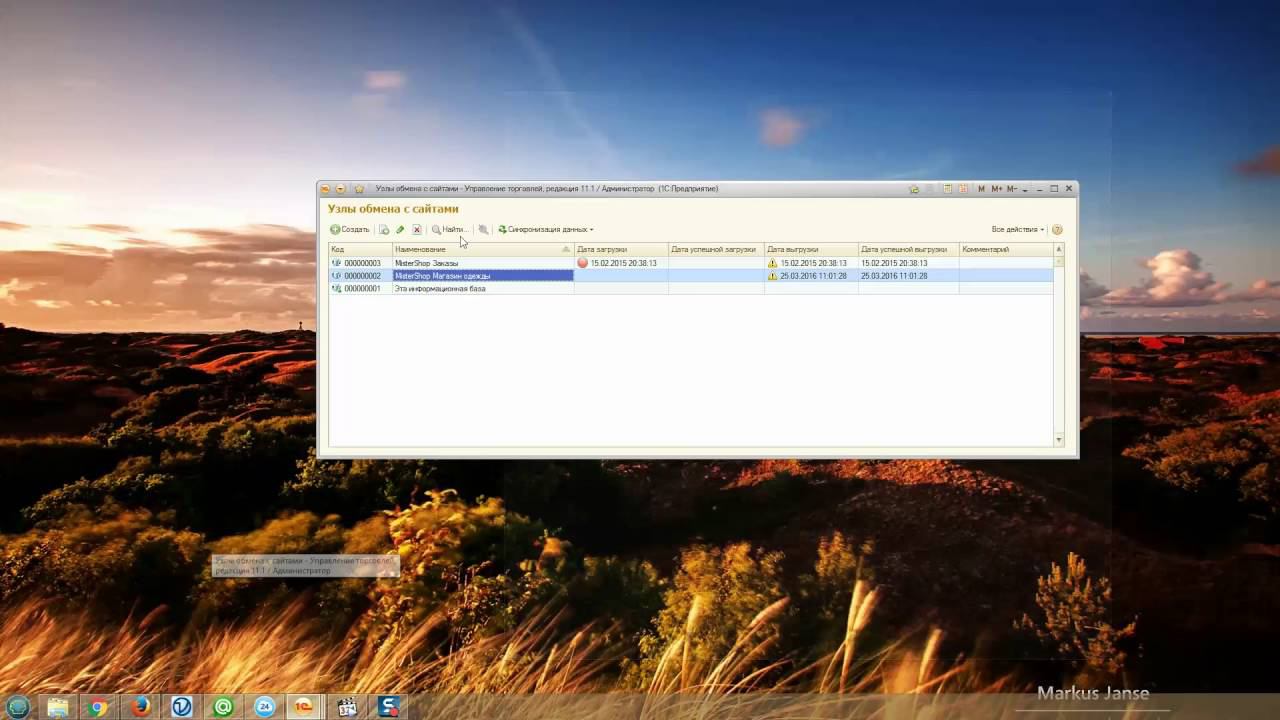Click the Комментарий column header
This screenshot has height=720, width=1280.
[x=1005, y=249]
